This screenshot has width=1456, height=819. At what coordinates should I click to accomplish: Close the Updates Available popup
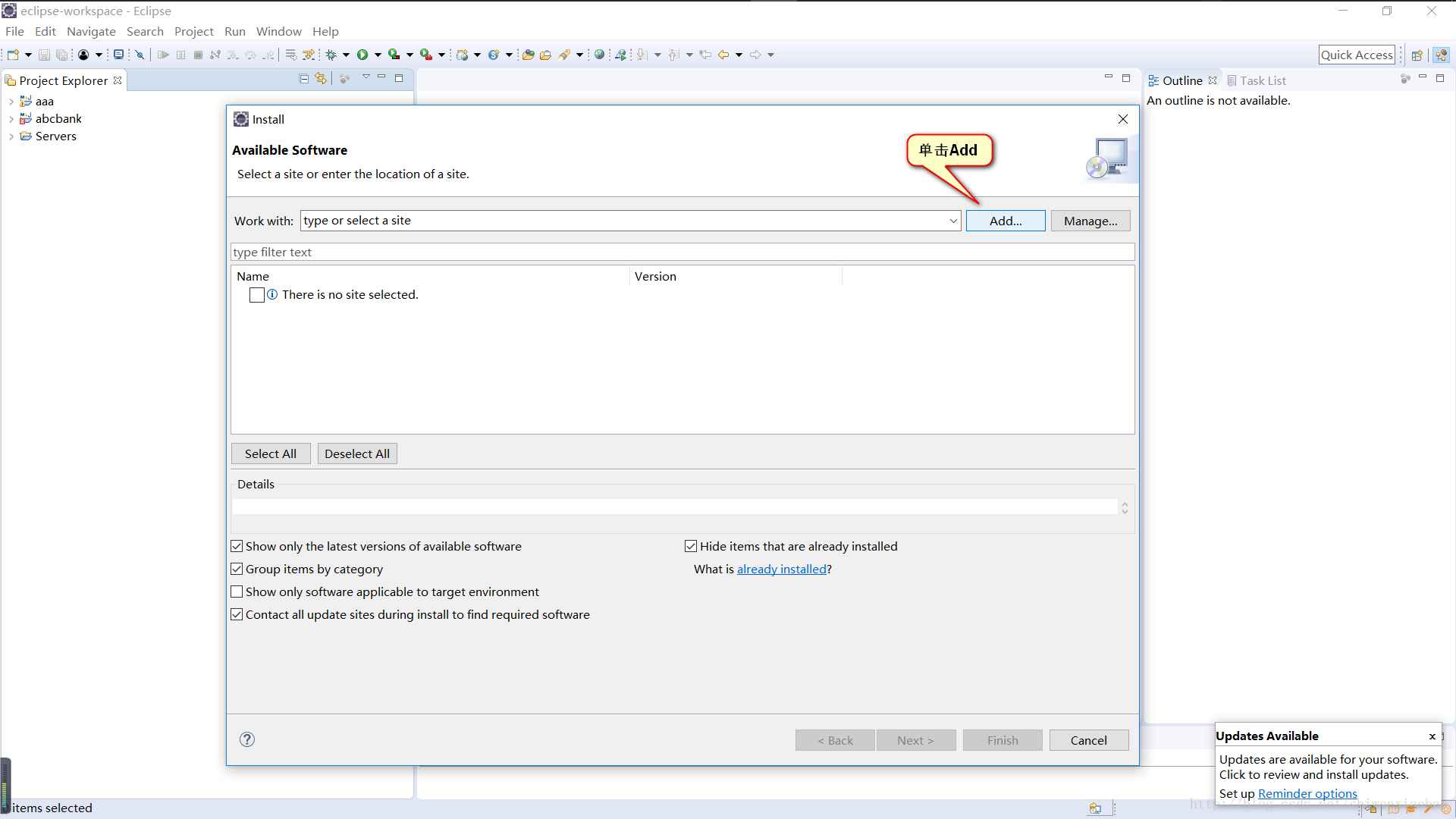click(x=1432, y=736)
